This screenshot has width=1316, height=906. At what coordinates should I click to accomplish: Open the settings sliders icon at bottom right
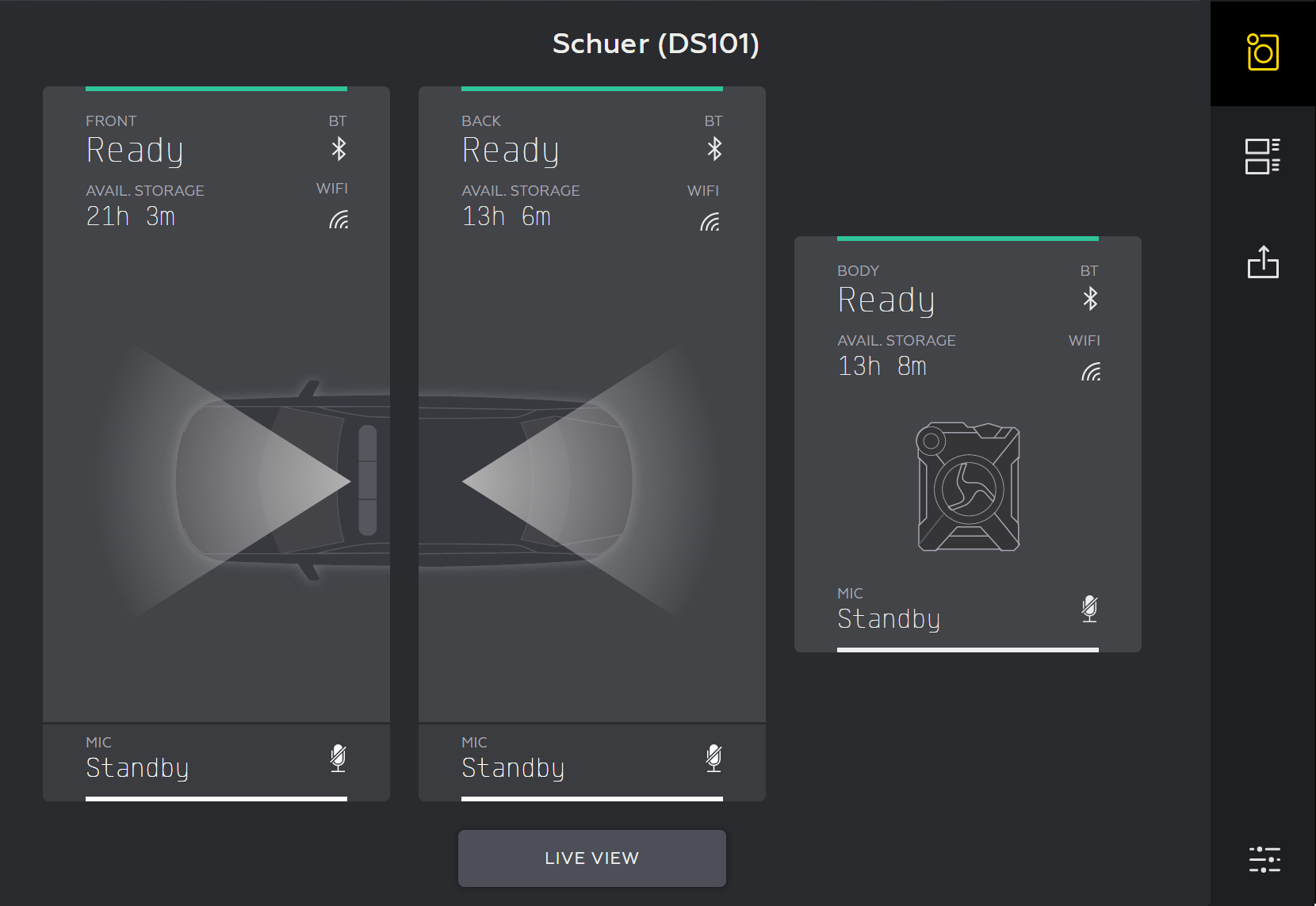pos(1264,858)
